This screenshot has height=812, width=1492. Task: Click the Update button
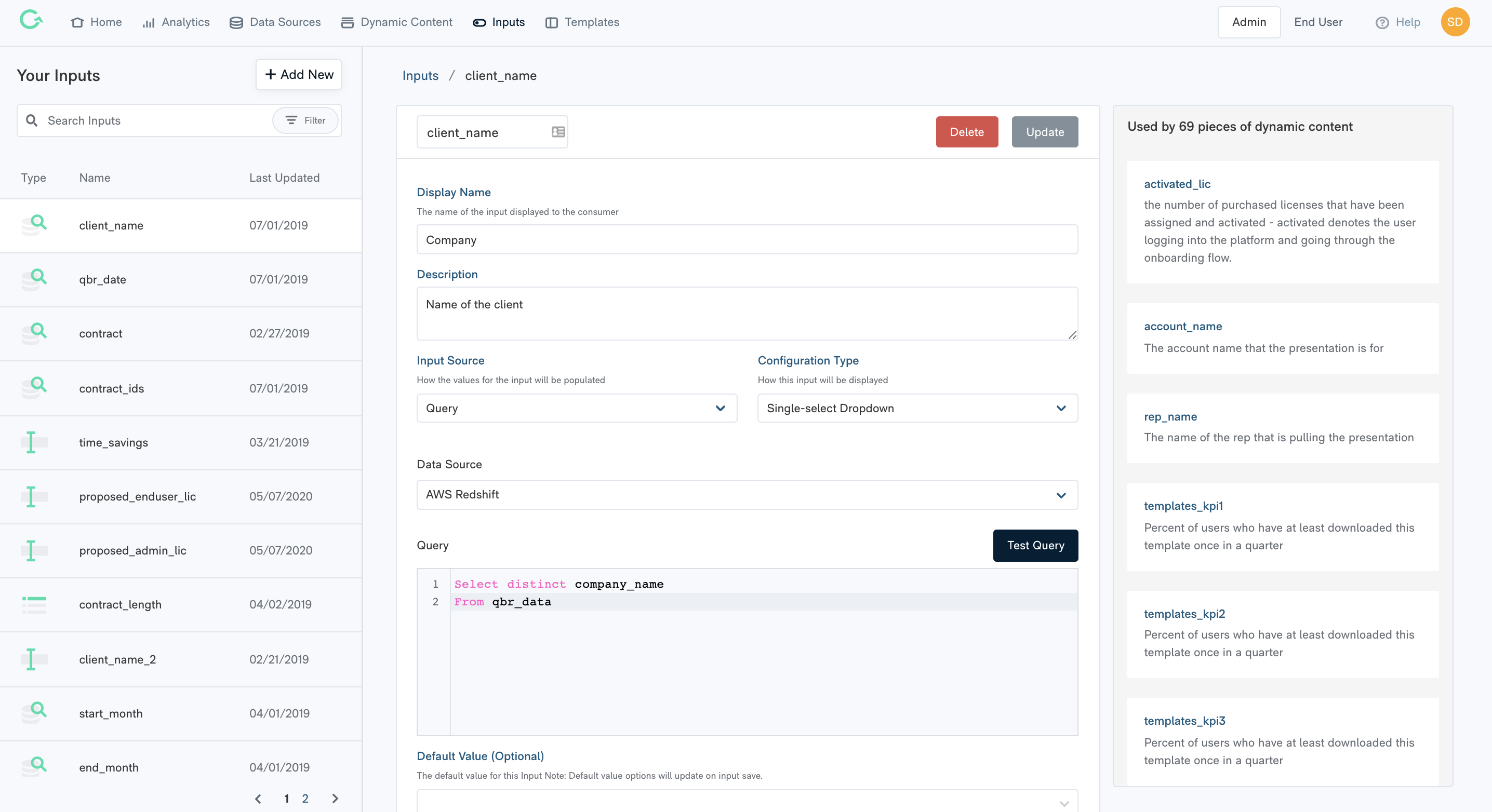[1045, 132]
